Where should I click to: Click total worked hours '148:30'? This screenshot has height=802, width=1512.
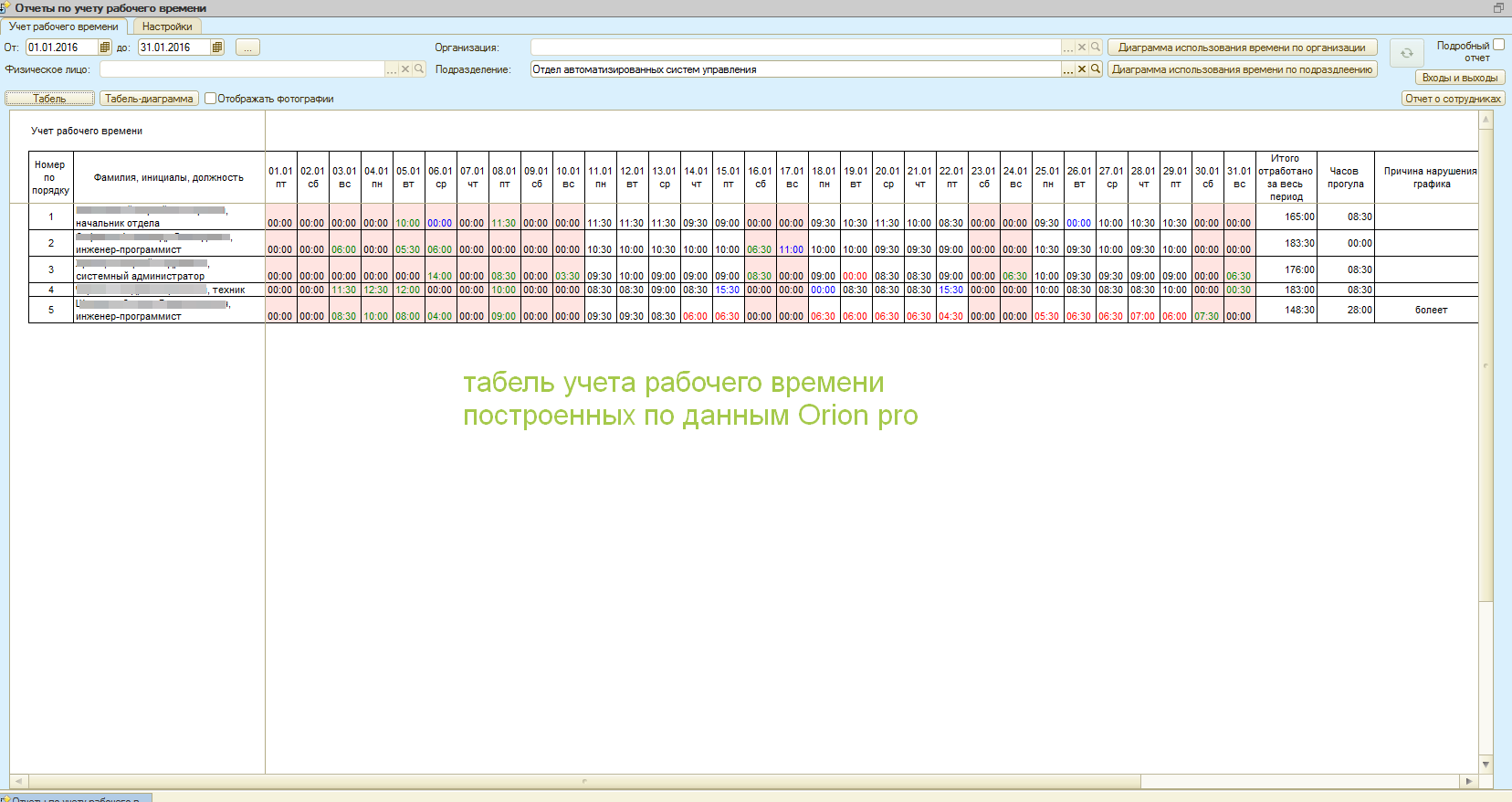1286,310
